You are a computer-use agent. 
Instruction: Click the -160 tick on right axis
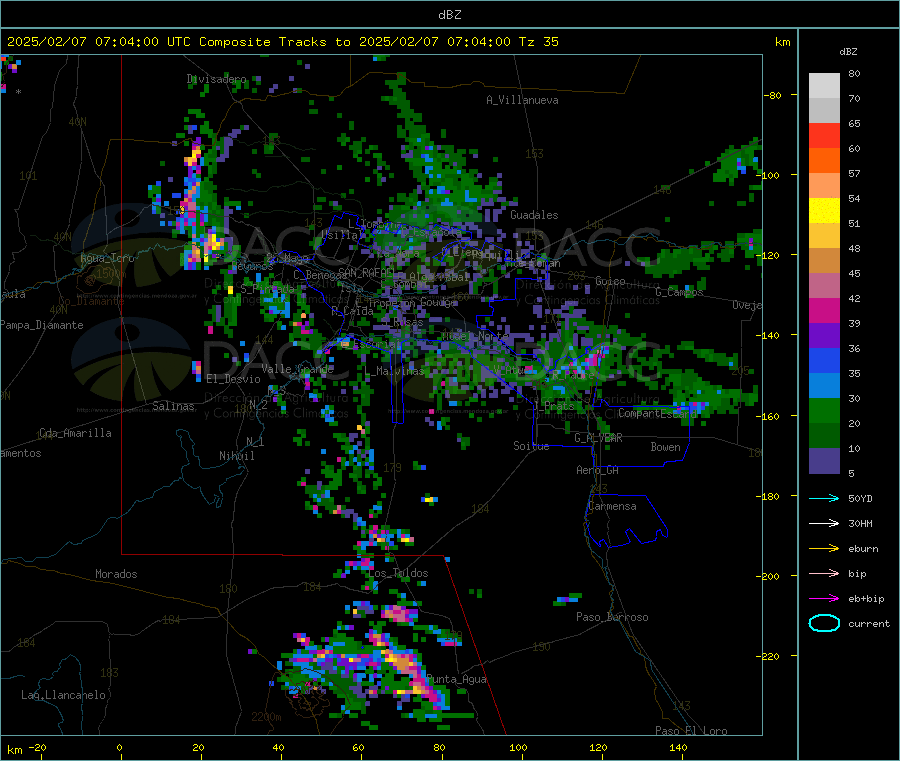click(771, 416)
